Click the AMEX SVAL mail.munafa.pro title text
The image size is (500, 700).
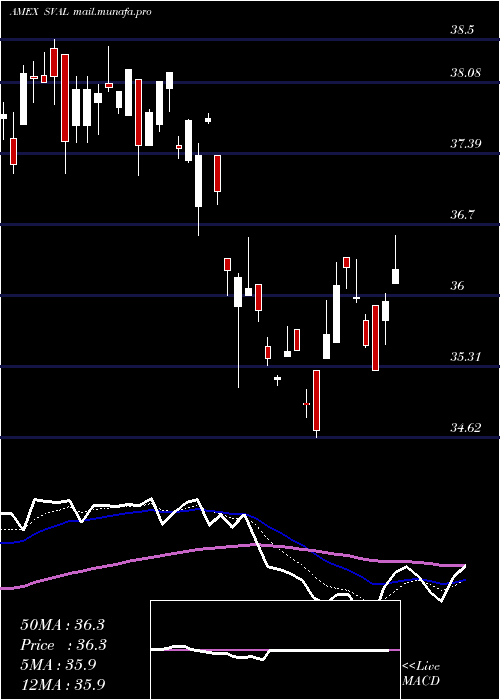click(80, 12)
